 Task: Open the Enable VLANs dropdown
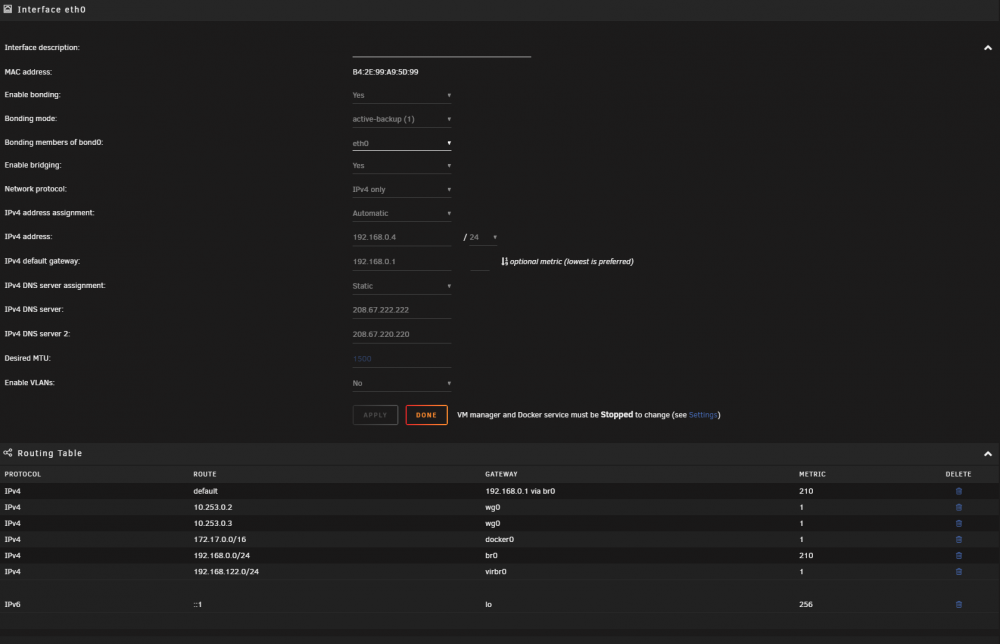click(402, 383)
